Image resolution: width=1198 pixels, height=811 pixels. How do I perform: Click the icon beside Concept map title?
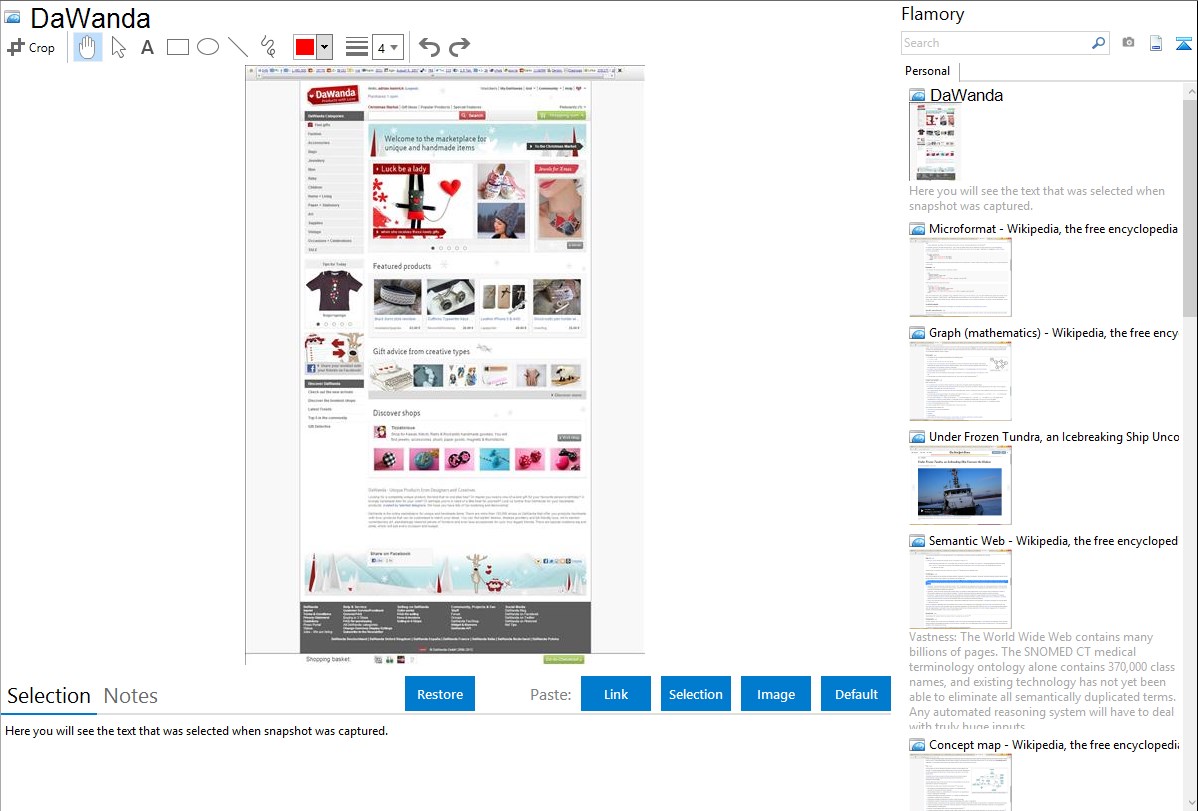pyautogui.click(x=917, y=745)
